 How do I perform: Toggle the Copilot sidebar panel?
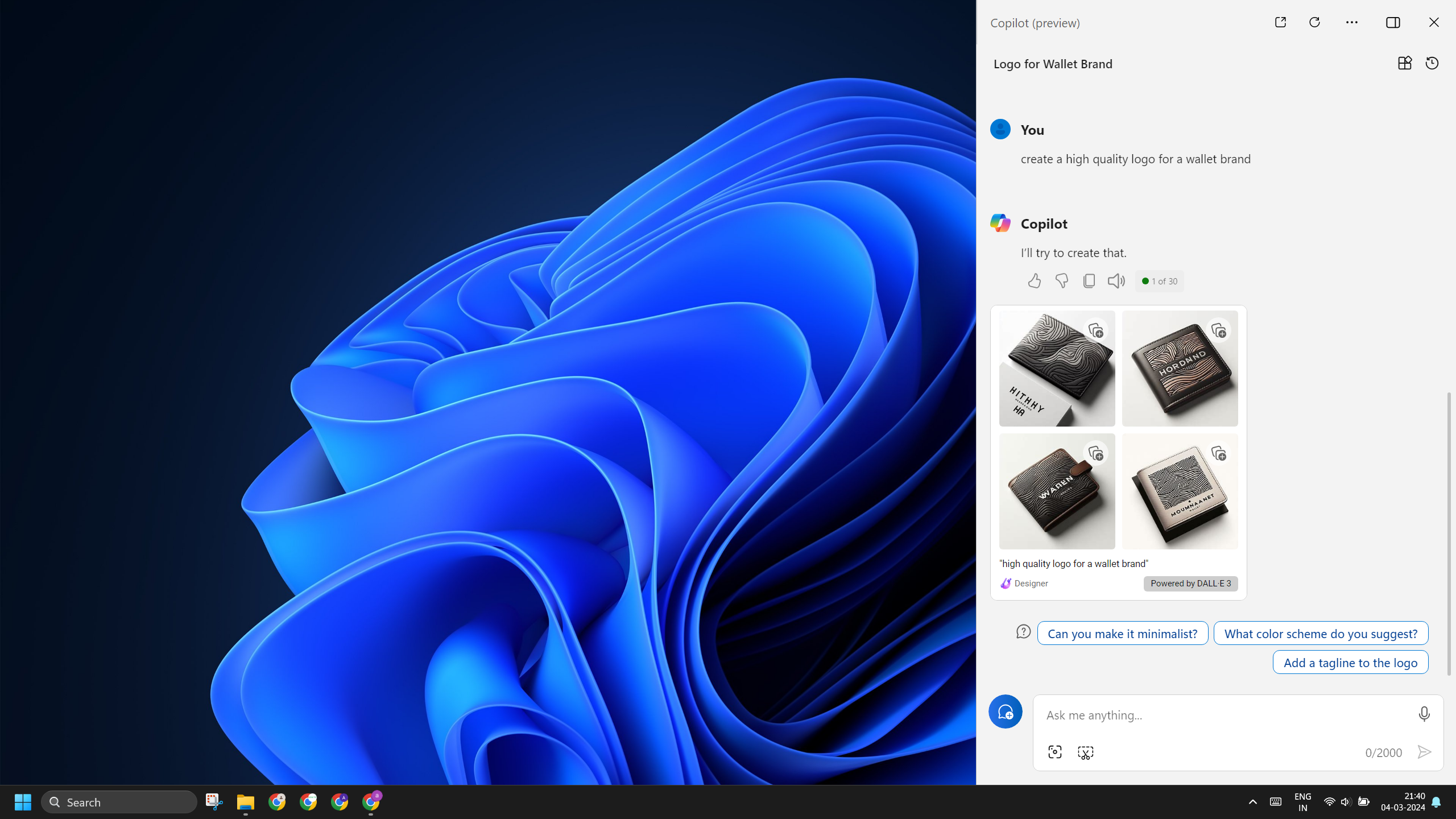(x=1393, y=22)
